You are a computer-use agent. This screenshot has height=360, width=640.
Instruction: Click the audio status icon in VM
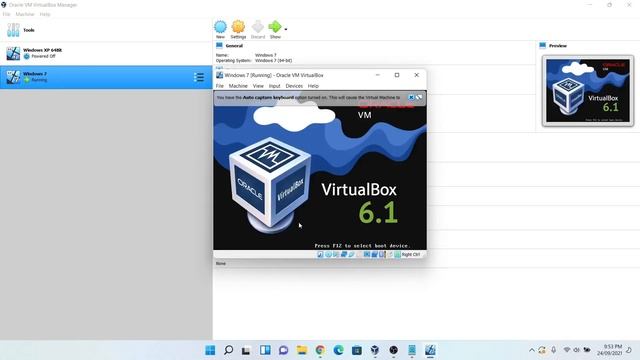point(336,254)
